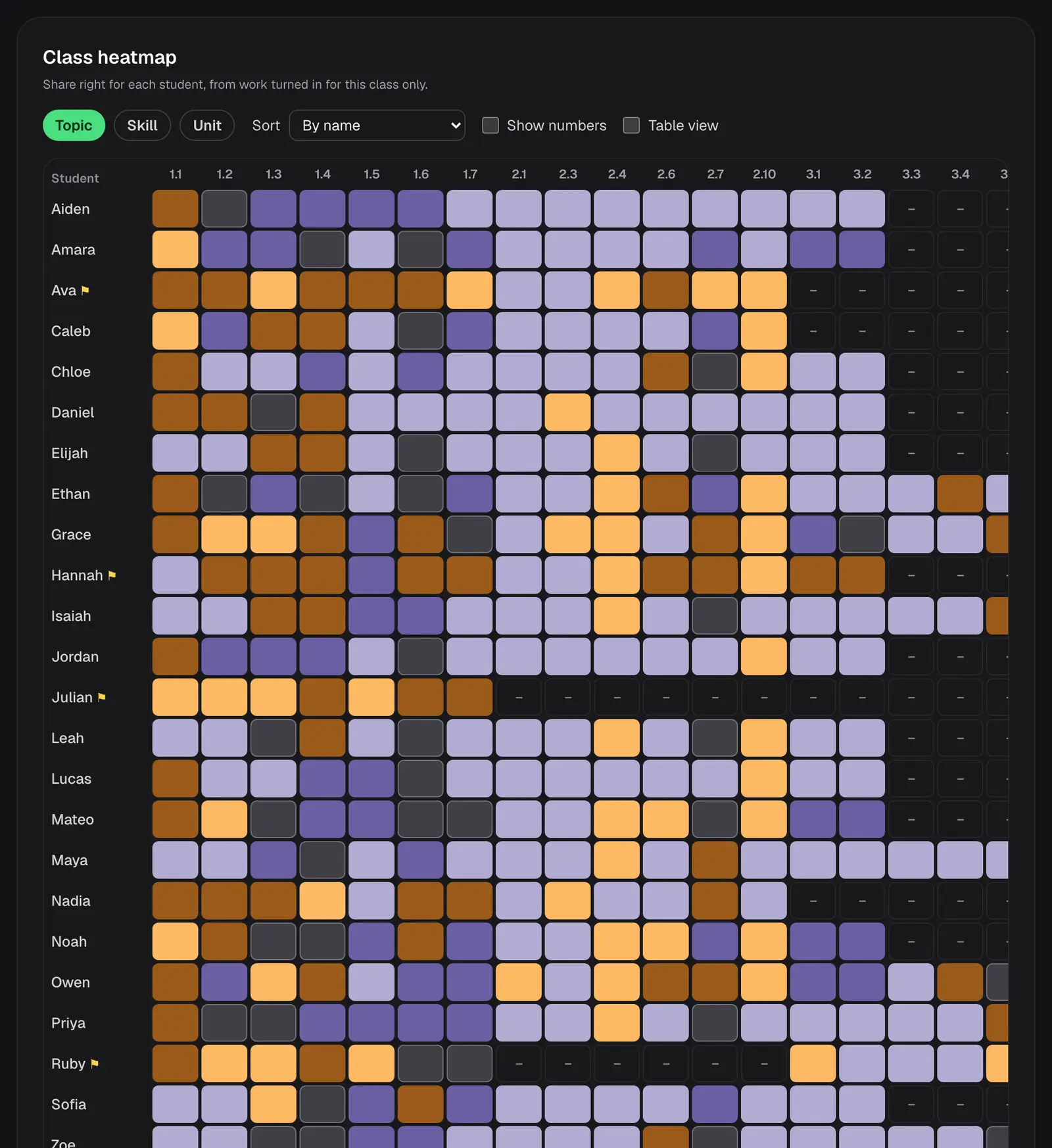
Task: Switch to the Unit tab
Action: tap(207, 125)
